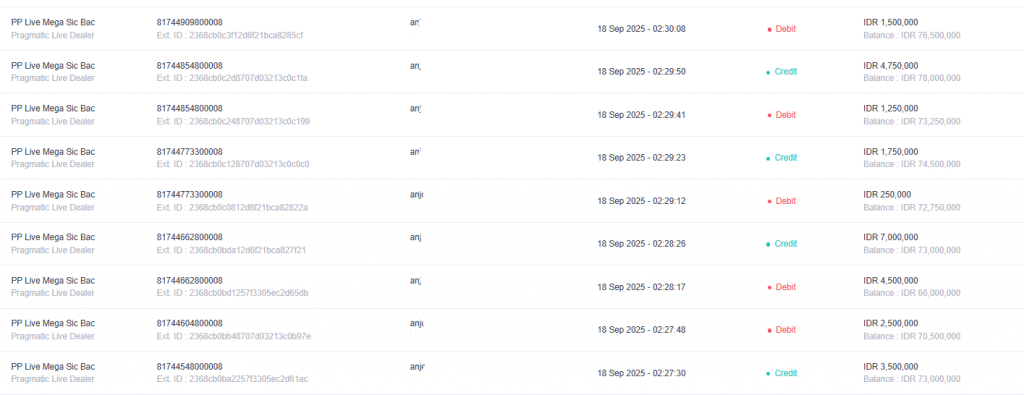Select first transaction ID 81744662800008
This screenshot has width=1024, height=395.
[189, 238]
